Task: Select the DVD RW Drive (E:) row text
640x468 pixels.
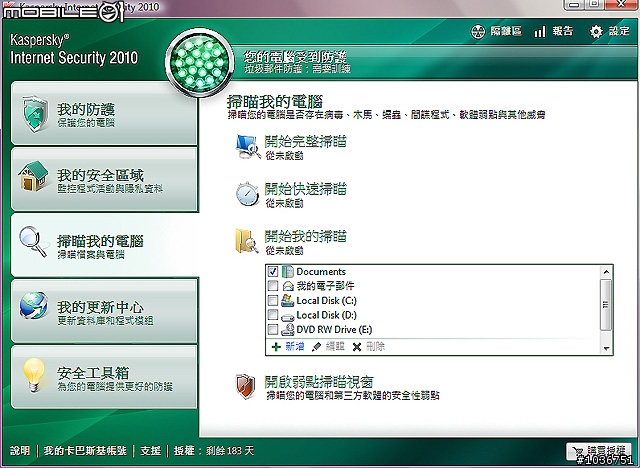Action: point(334,329)
